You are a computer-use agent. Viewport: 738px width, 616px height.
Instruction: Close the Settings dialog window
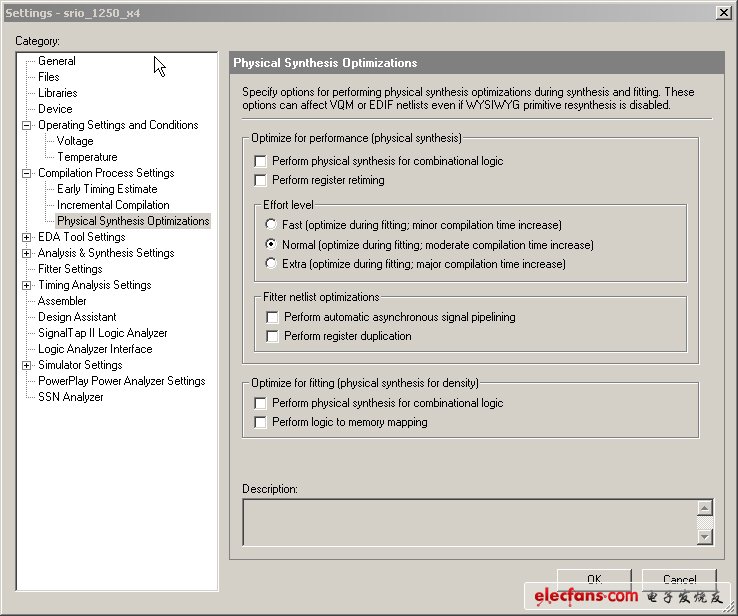[x=723, y=12]
